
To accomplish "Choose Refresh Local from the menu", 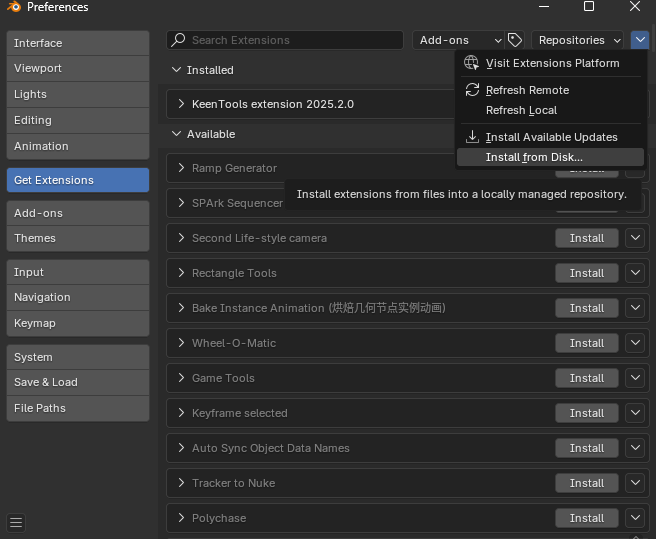I will coord(521,110).
